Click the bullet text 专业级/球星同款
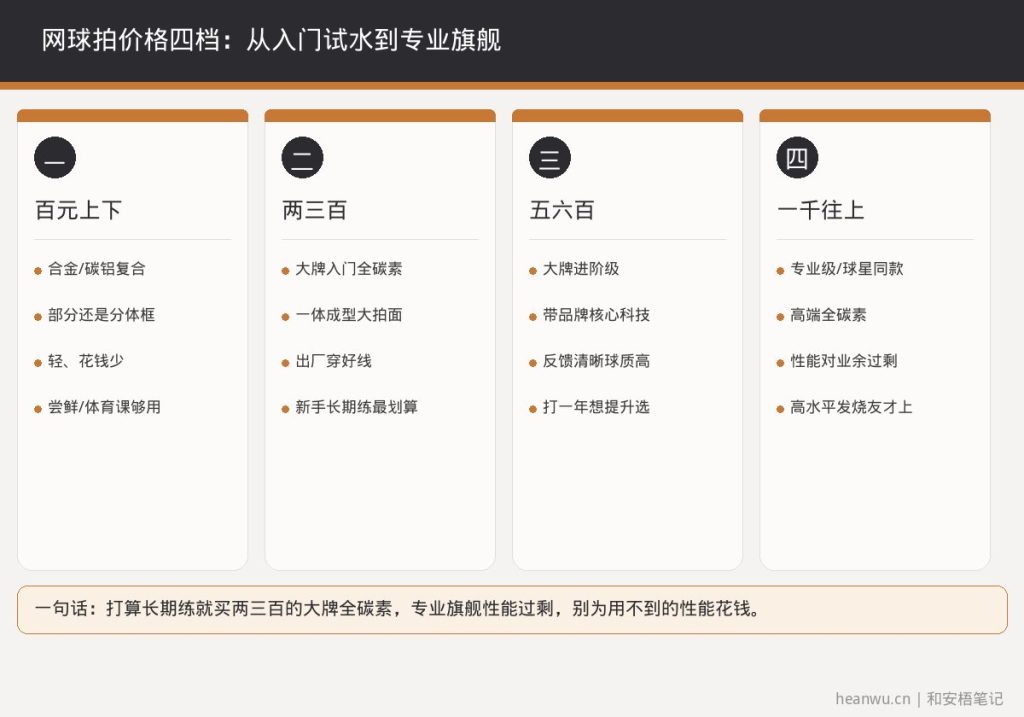1024x717 pixels. [847, 268]
